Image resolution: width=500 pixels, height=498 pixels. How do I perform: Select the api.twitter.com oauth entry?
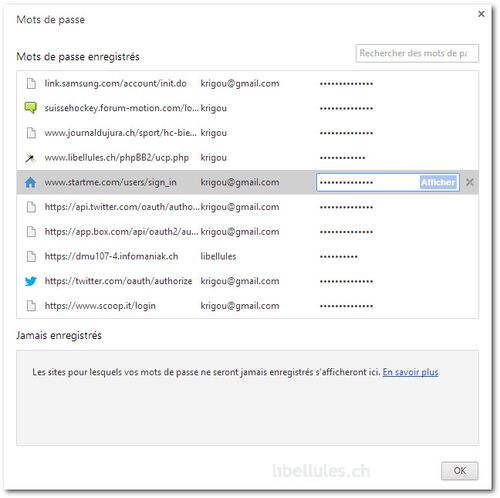click(247, 207)
